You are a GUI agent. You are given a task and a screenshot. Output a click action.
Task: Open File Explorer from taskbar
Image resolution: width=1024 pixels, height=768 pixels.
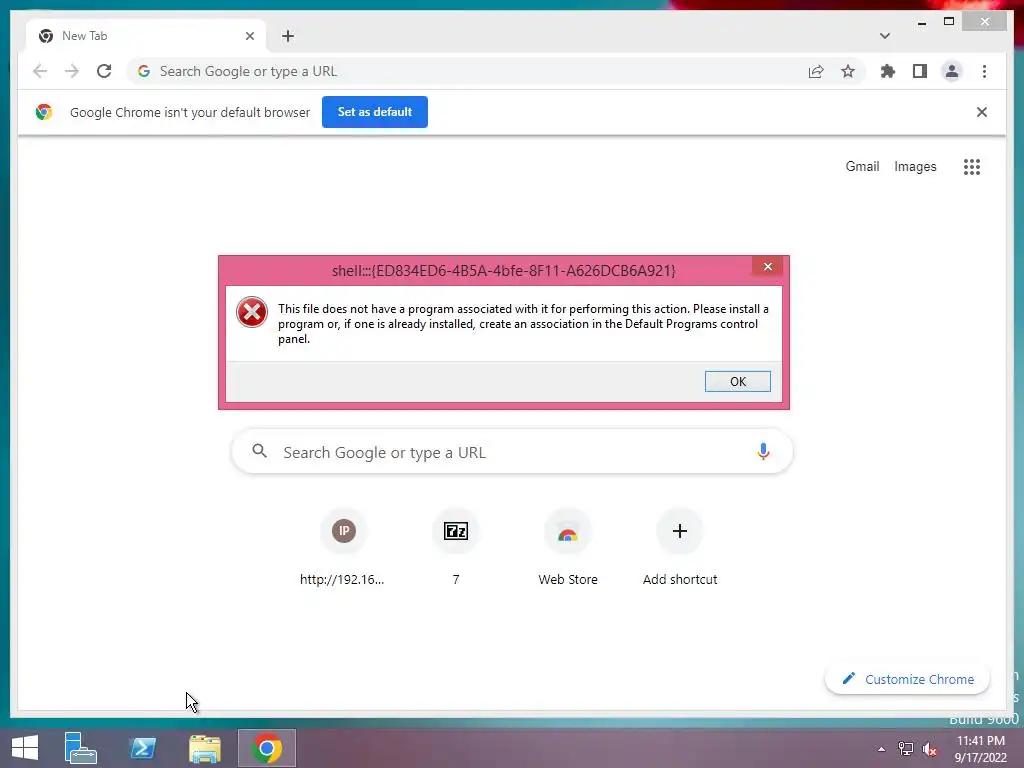click(x=204, y=748)
